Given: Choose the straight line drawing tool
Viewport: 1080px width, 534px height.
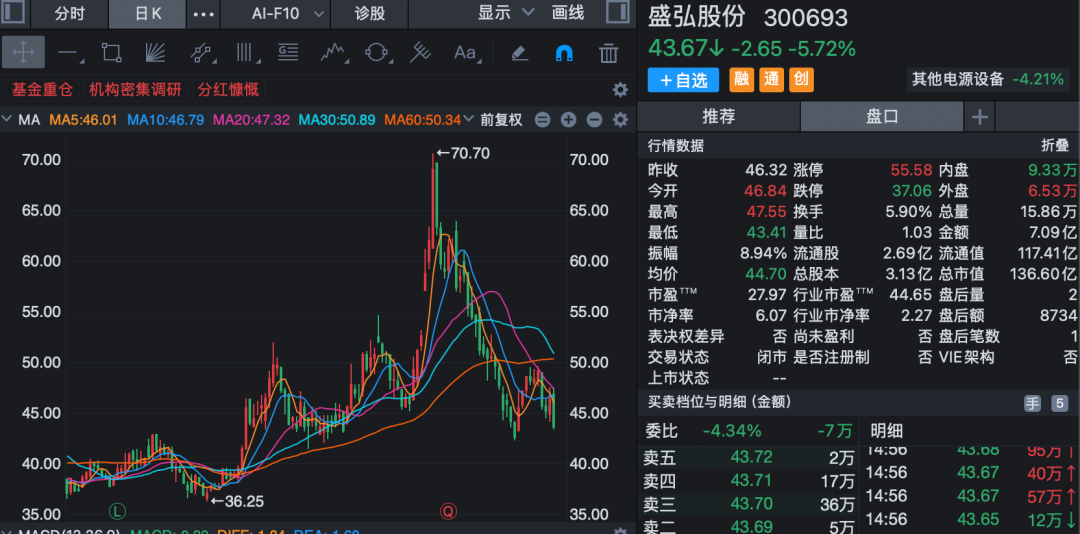Looking at the screenshot, I should (x=68, y=52).
